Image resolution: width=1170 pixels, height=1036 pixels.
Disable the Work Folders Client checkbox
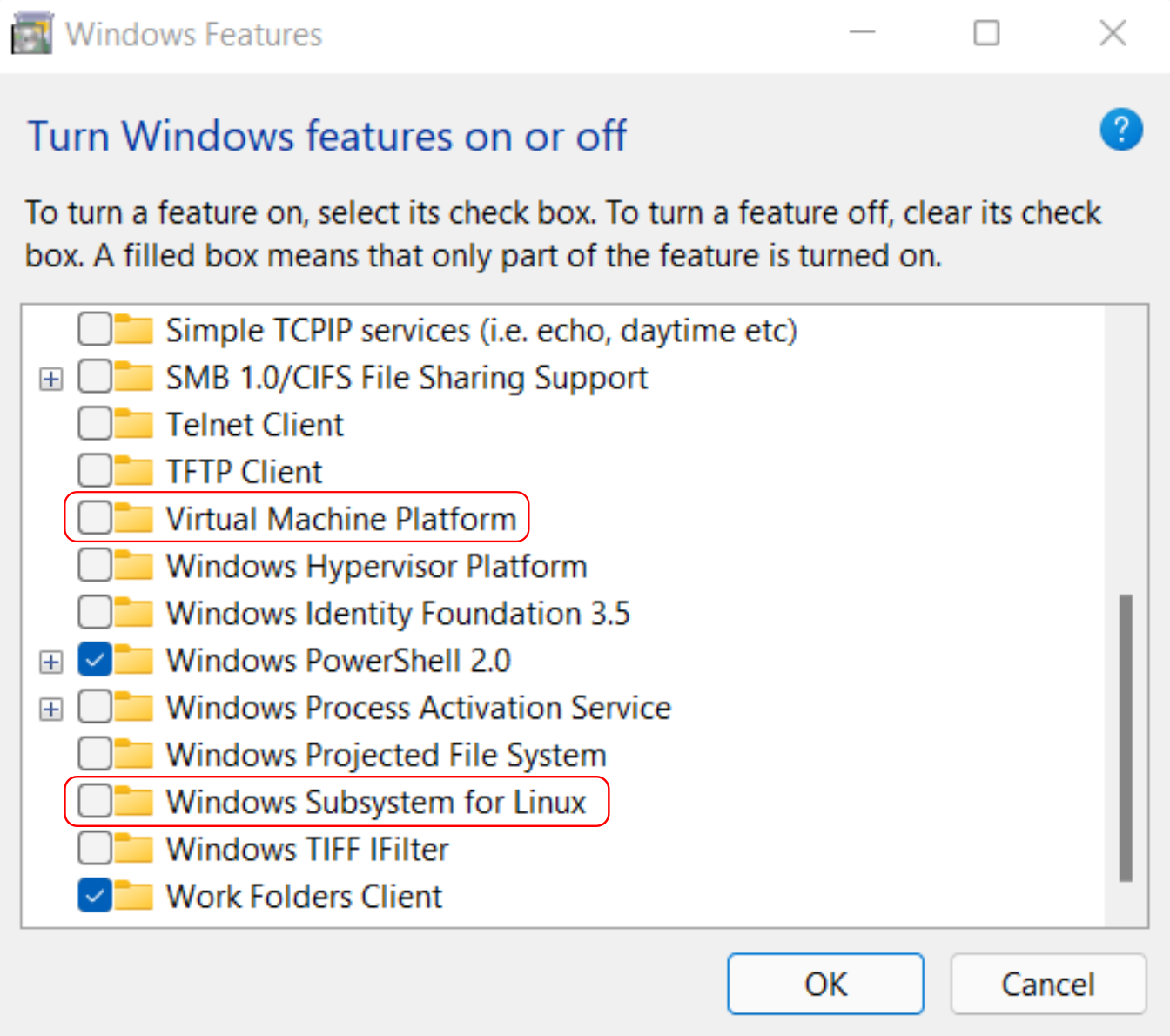(93, 896)
